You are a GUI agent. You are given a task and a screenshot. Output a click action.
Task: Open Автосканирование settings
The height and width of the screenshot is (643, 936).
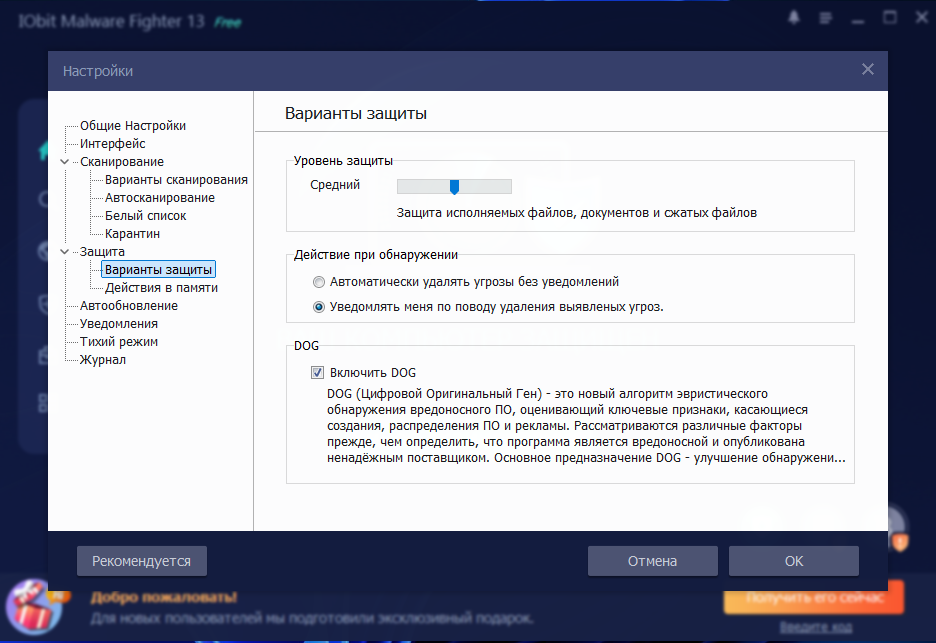tap(159, 198)
